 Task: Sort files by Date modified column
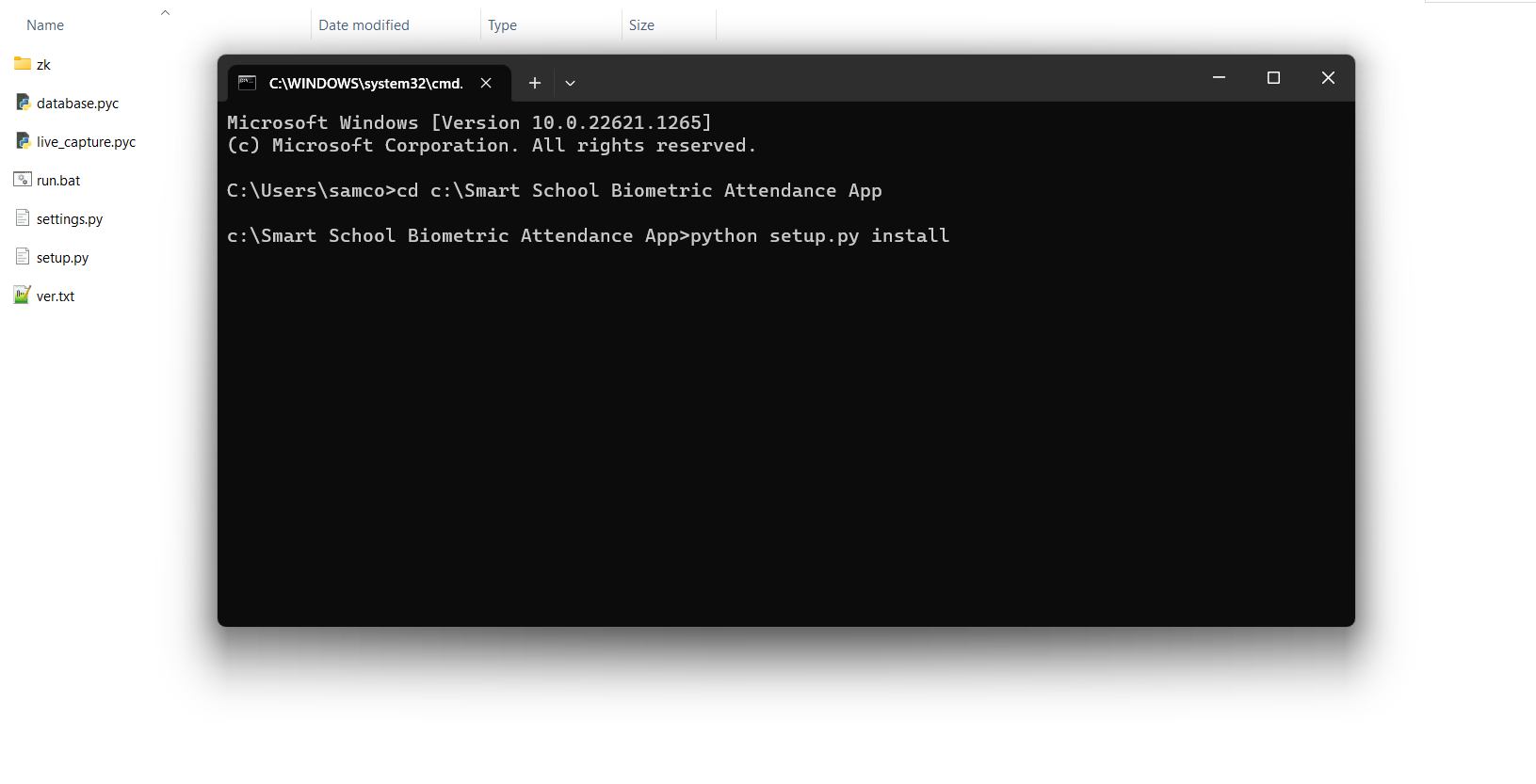click(364, 25)
